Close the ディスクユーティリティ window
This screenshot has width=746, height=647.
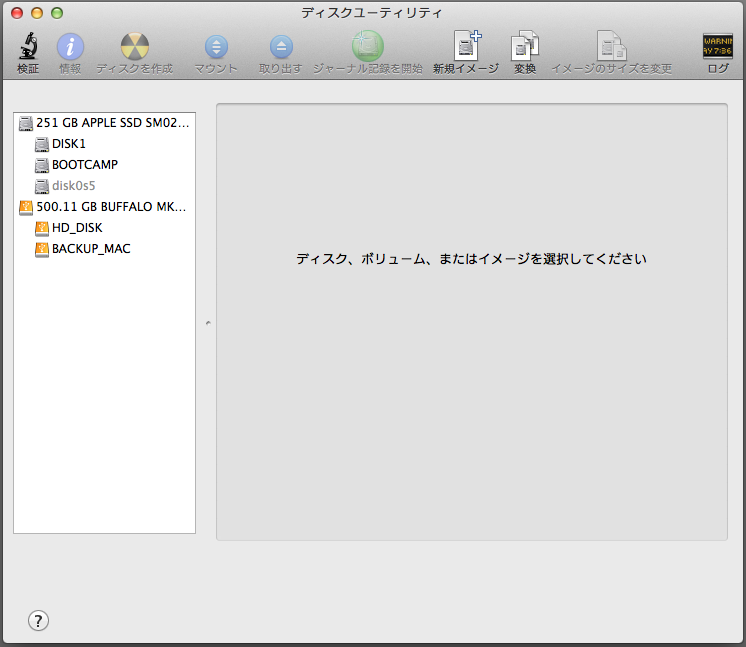coord(17,13)
